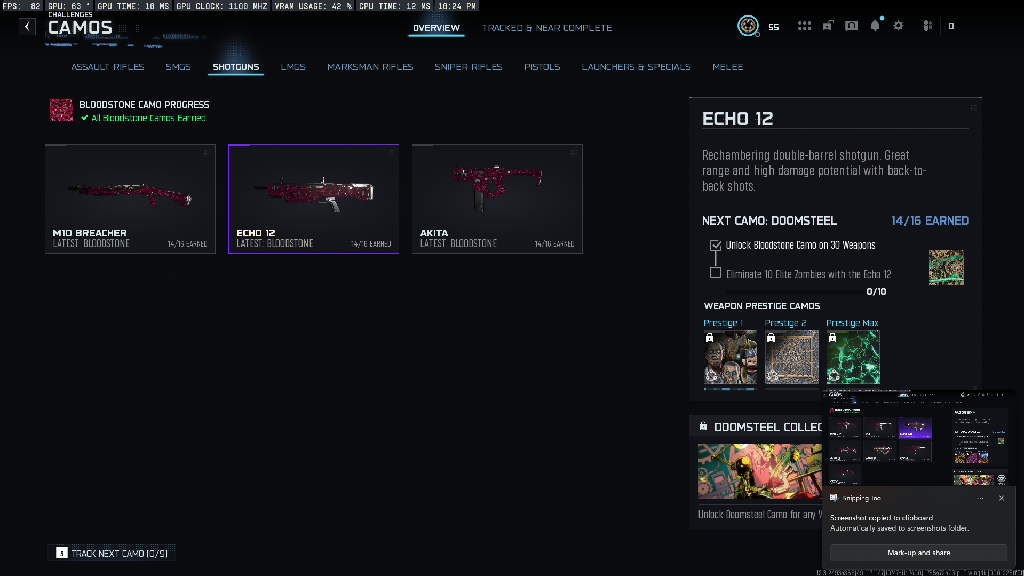Click the unlock padlock icon in header

pyautogui.click(x=828, y=26)
